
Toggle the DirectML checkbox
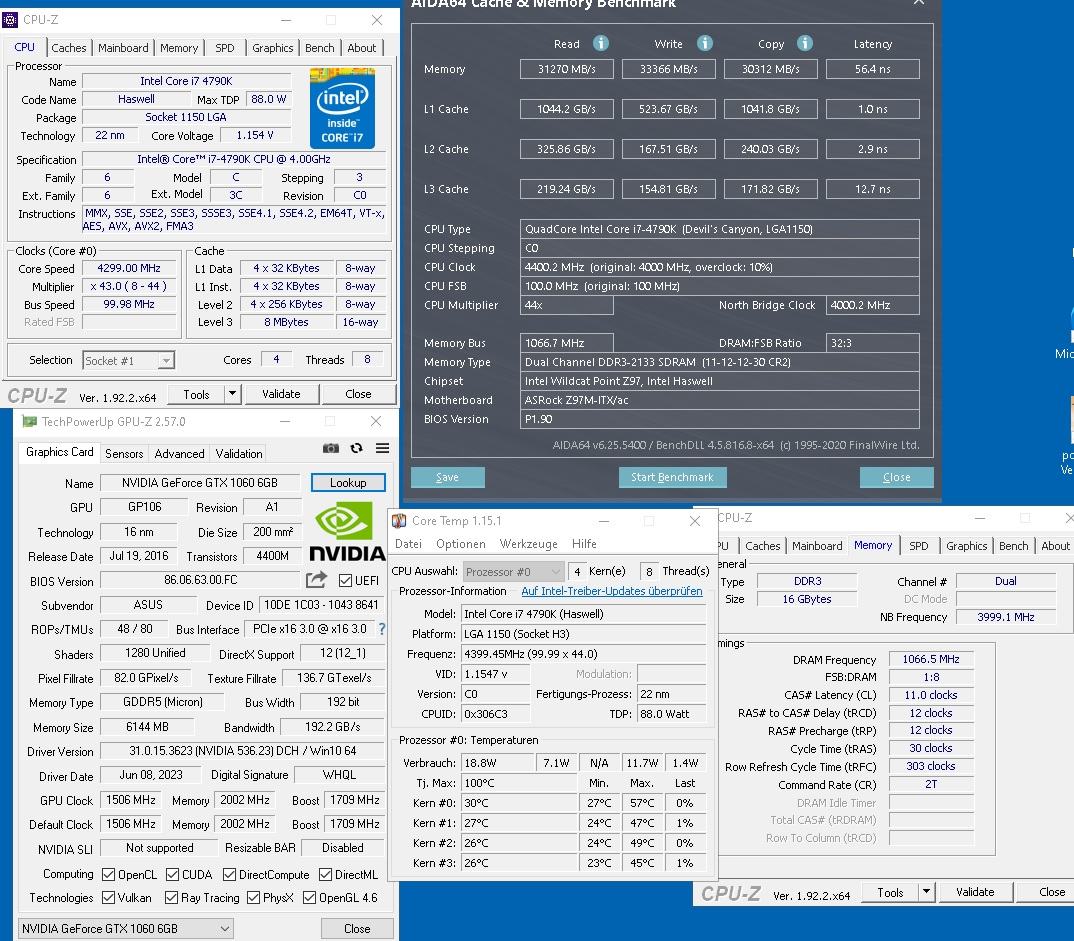pos(325,875)
